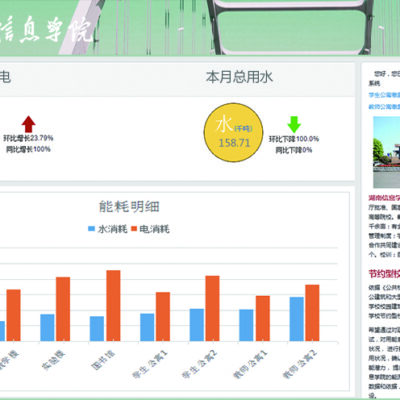Click the 电消耗 legend label text
This screenshot has width=400, height=400.
coord(154,229)
